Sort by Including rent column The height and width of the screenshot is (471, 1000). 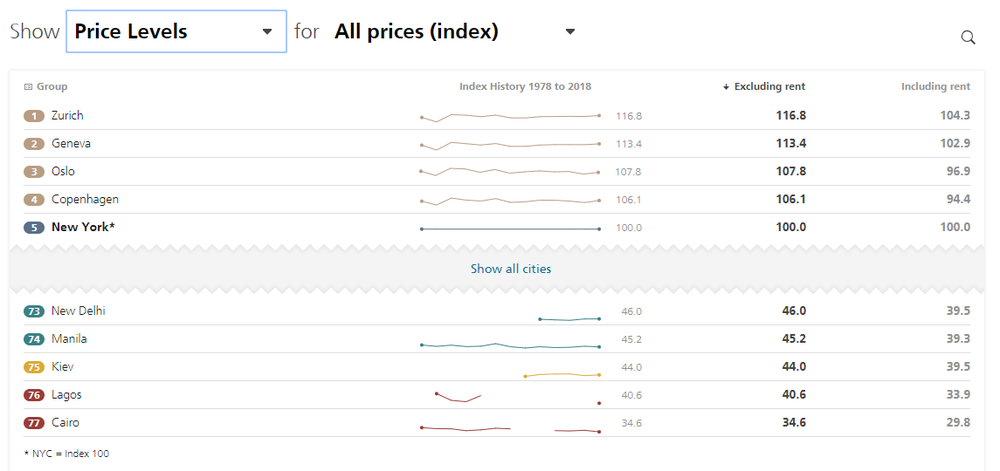pyautogui.click(x=935, y=87)
